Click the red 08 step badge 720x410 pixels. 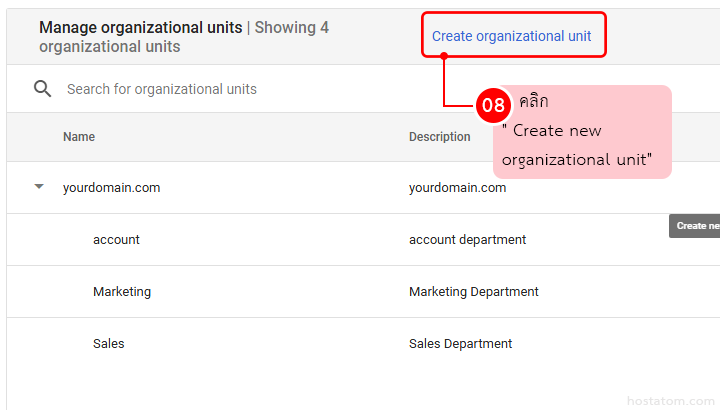point(493,105)
